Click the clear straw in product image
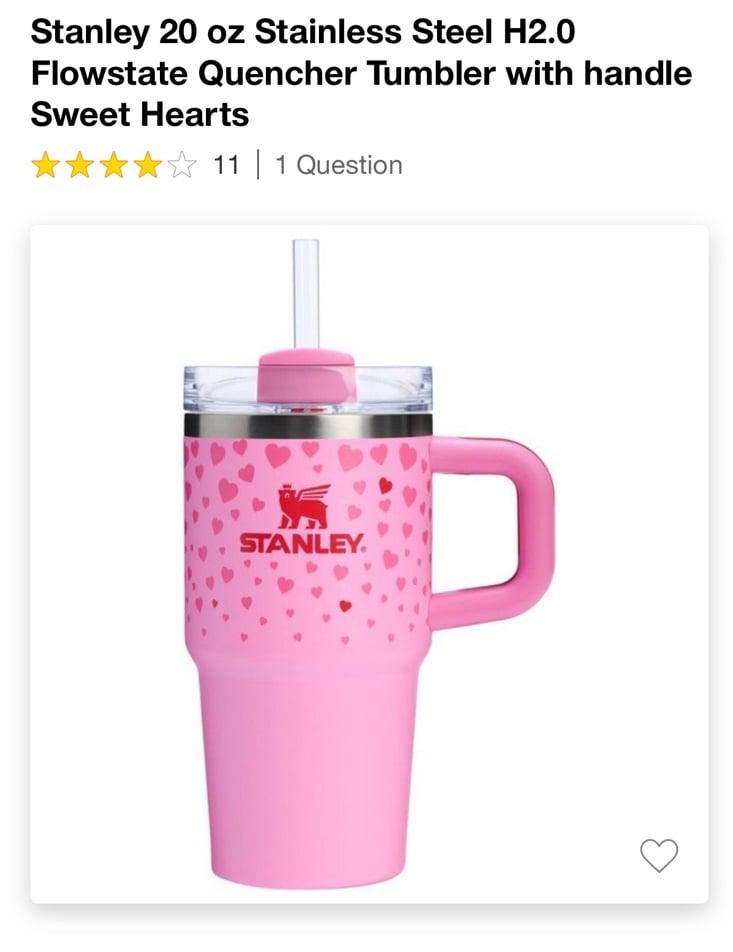 click(305, 294)
